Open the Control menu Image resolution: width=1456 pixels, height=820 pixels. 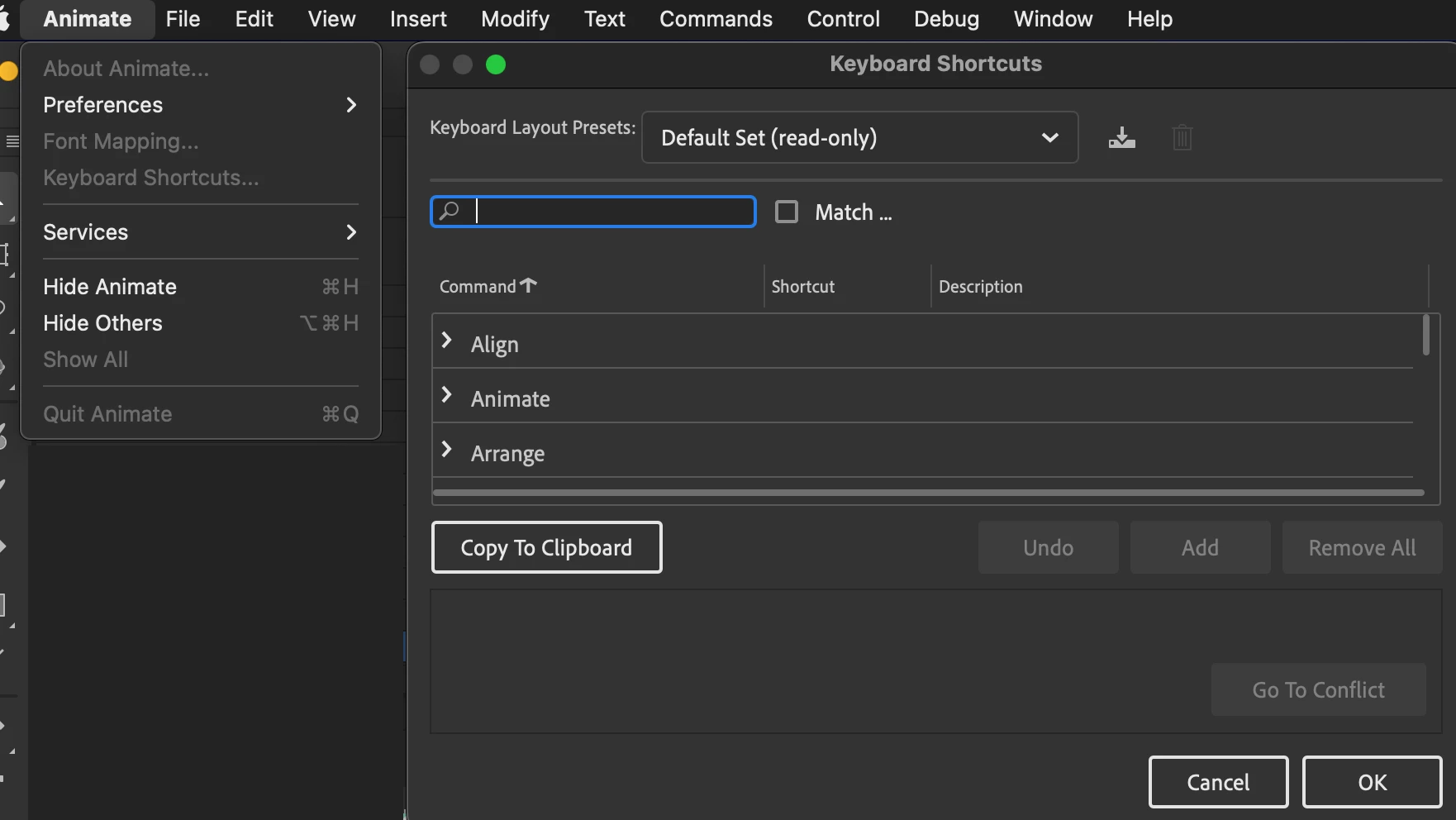[843, 18]
